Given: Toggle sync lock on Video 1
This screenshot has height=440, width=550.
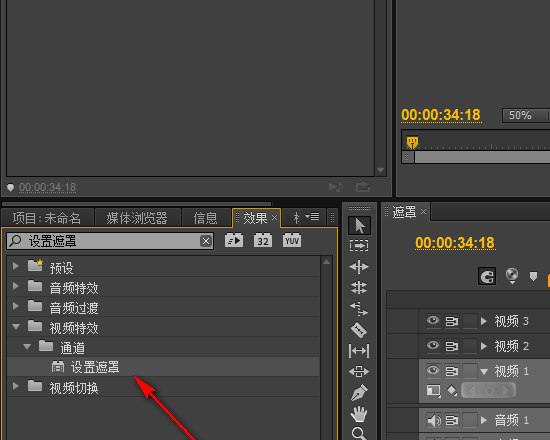Looking at the screenshot, I should (x=452, y=371).
